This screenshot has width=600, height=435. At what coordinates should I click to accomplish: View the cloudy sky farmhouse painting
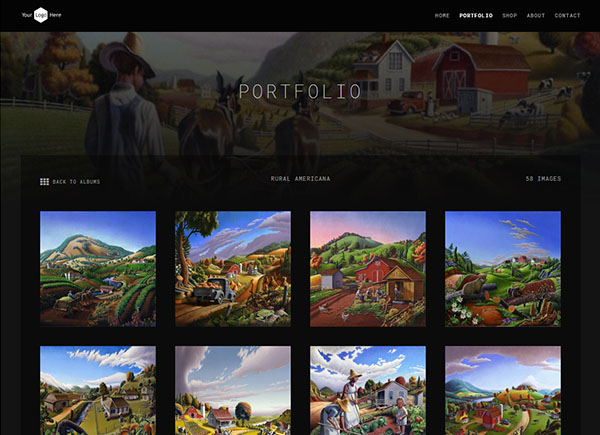tap(233, 390)
